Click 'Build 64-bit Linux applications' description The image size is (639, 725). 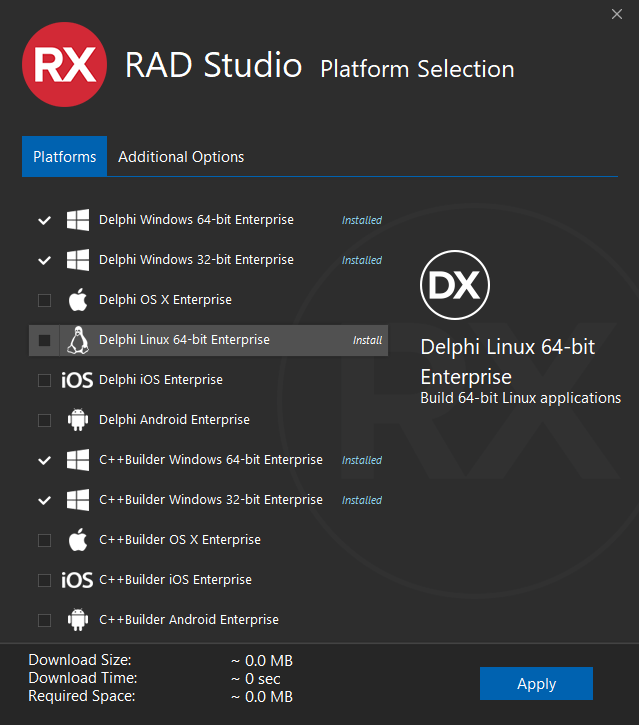[521, 398]
